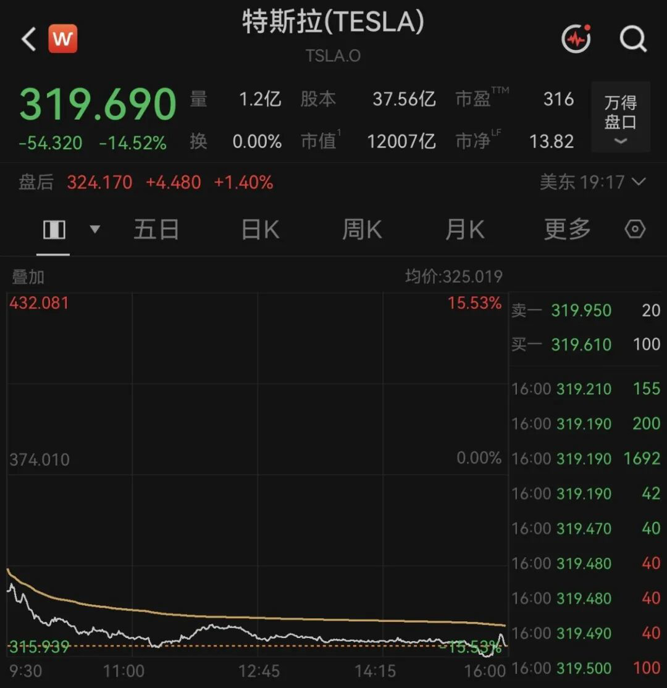Tap the chart midline label 374.010

tap(39, 460)
